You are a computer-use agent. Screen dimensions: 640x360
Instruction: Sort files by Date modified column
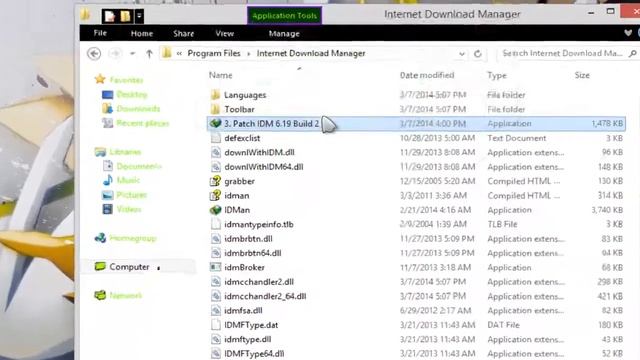pos(427,75)
